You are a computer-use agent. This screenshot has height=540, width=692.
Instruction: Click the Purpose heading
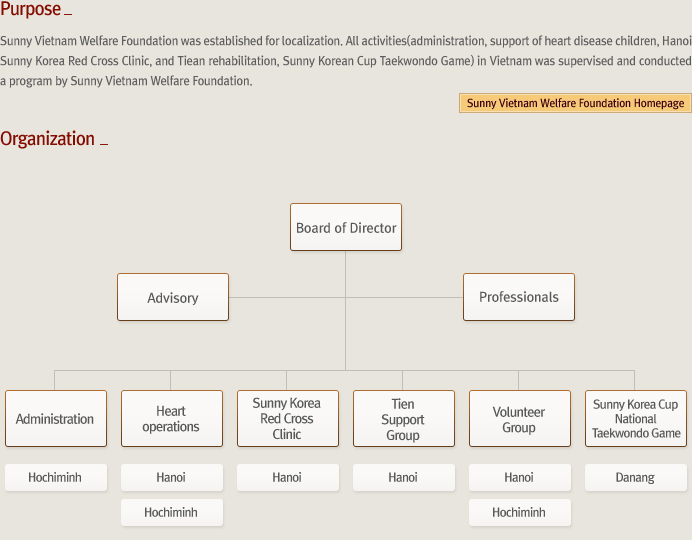point(30,9)
